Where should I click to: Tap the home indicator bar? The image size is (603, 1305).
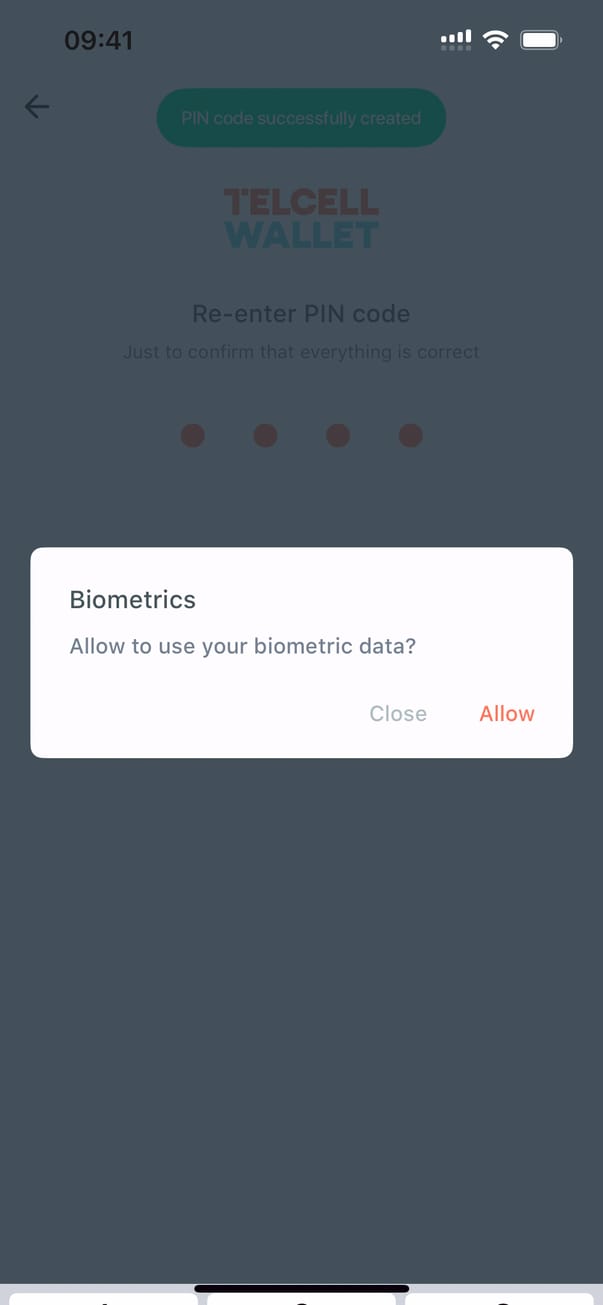(x=301, y=1288)
